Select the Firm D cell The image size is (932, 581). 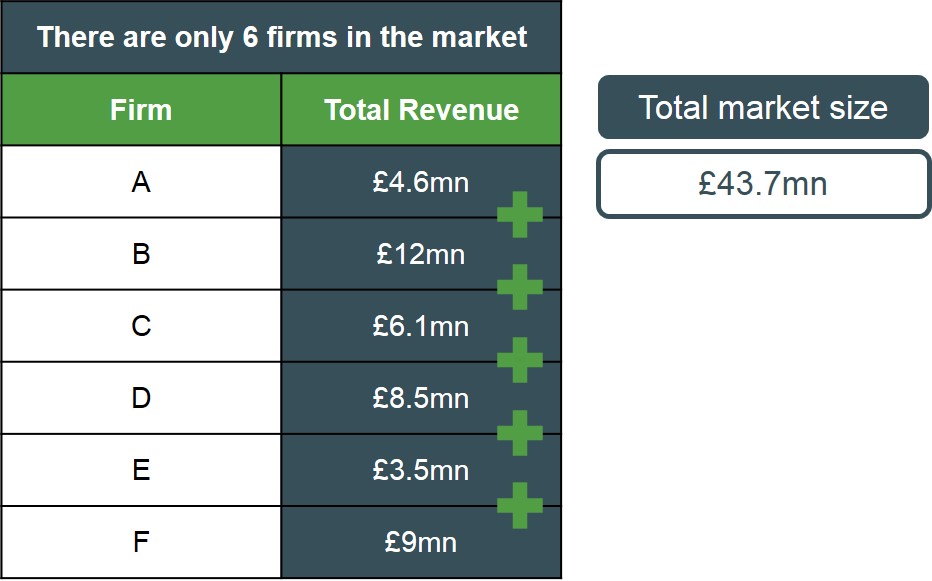pyautogui.click(x=141, y=398)
